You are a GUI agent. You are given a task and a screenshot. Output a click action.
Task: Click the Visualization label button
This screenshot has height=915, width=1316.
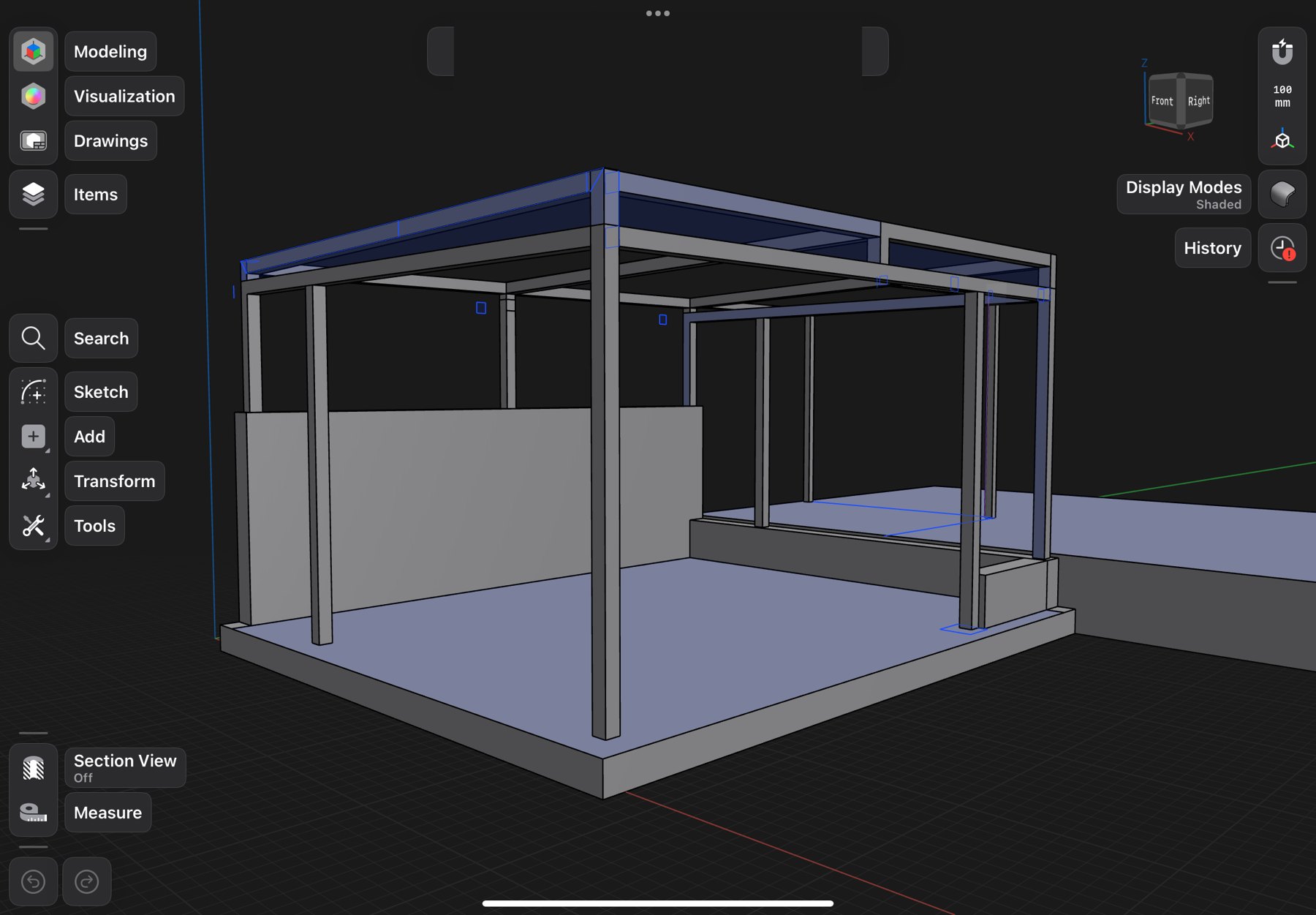[124, 96]
